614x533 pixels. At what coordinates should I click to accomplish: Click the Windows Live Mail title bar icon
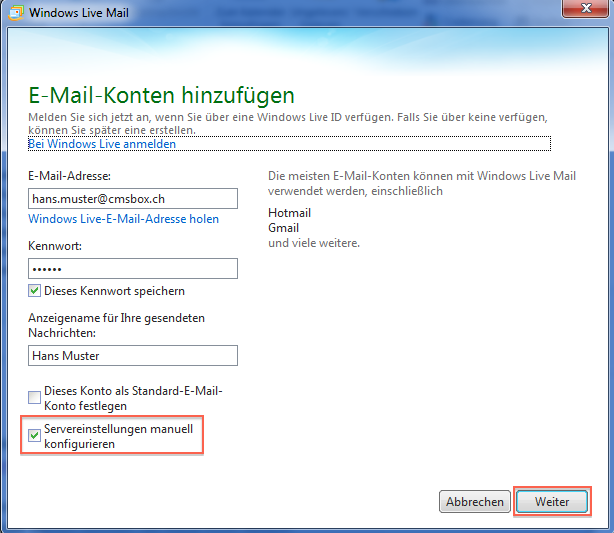[x=15, y=10]
